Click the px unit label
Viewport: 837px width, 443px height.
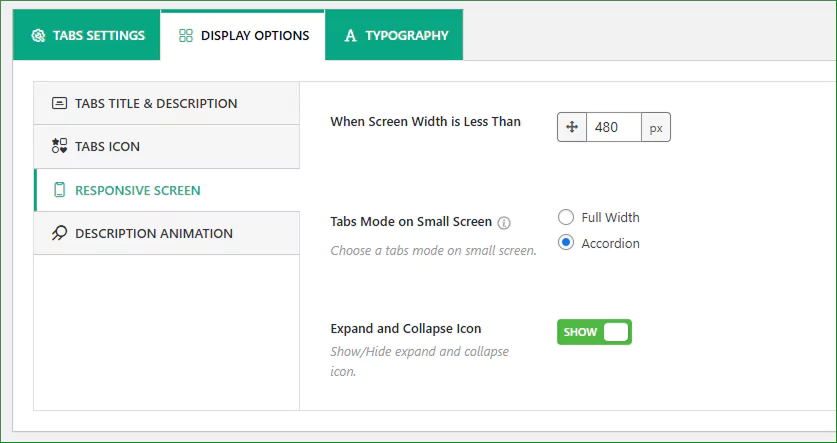pyautogui.click(x=656, y=128)
